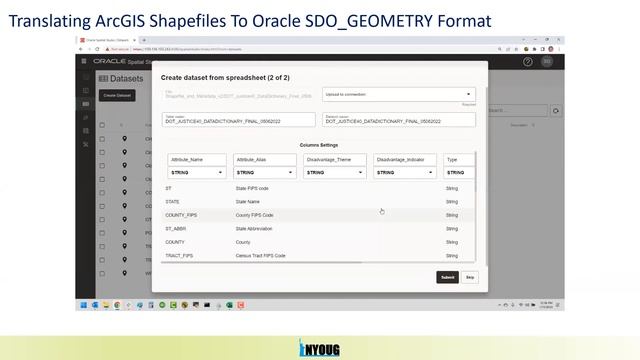Click the clock in the system tray

click(x=546, y=305)
